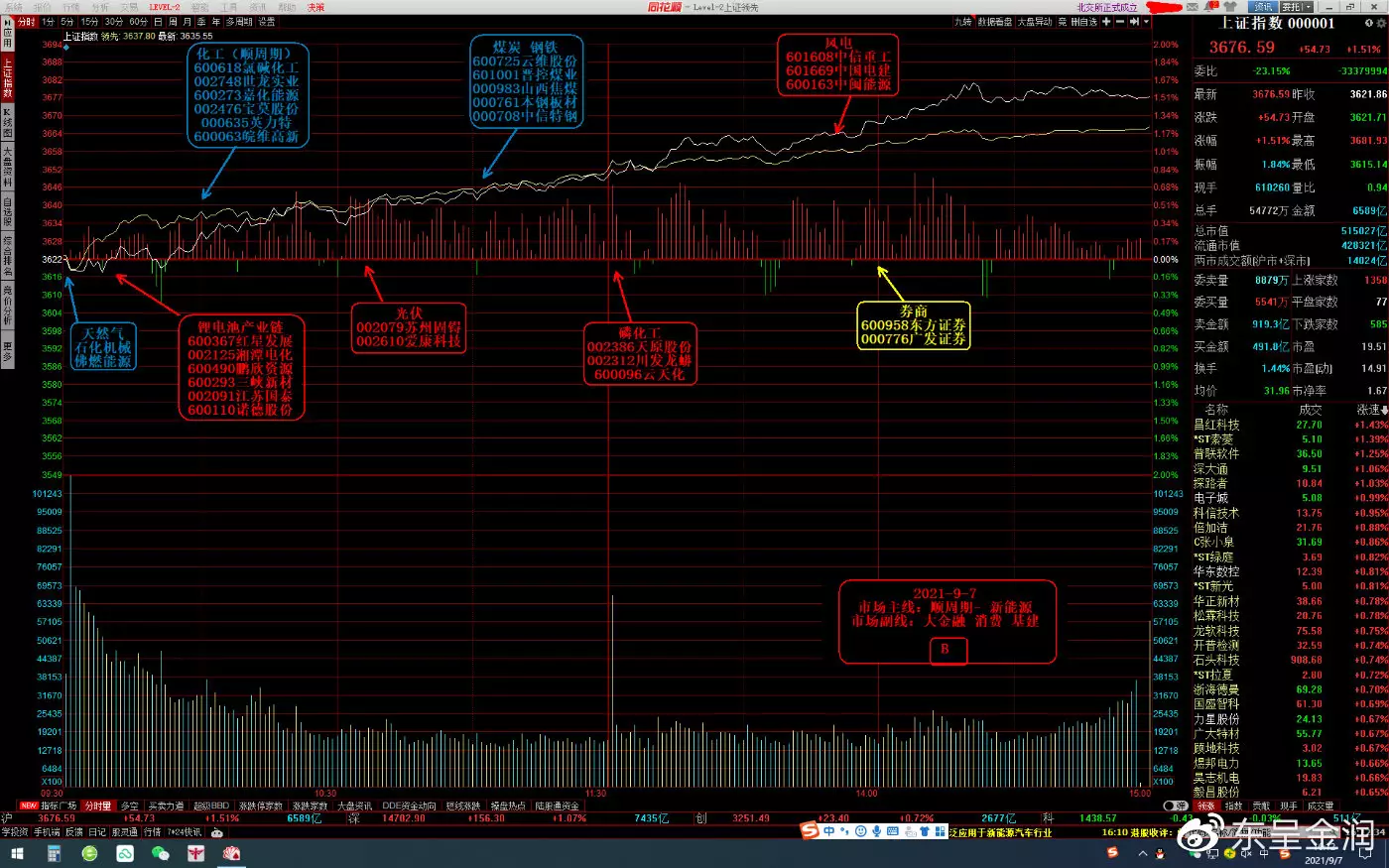
Task: Select 普联软件 row in stock list
Action: (1290, 453)
